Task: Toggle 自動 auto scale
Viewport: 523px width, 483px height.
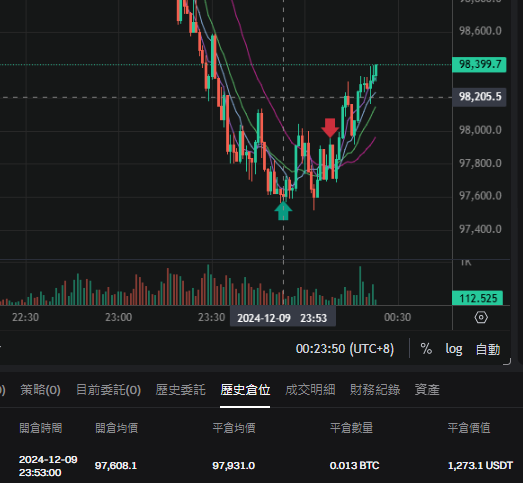Action: (488, 349)
